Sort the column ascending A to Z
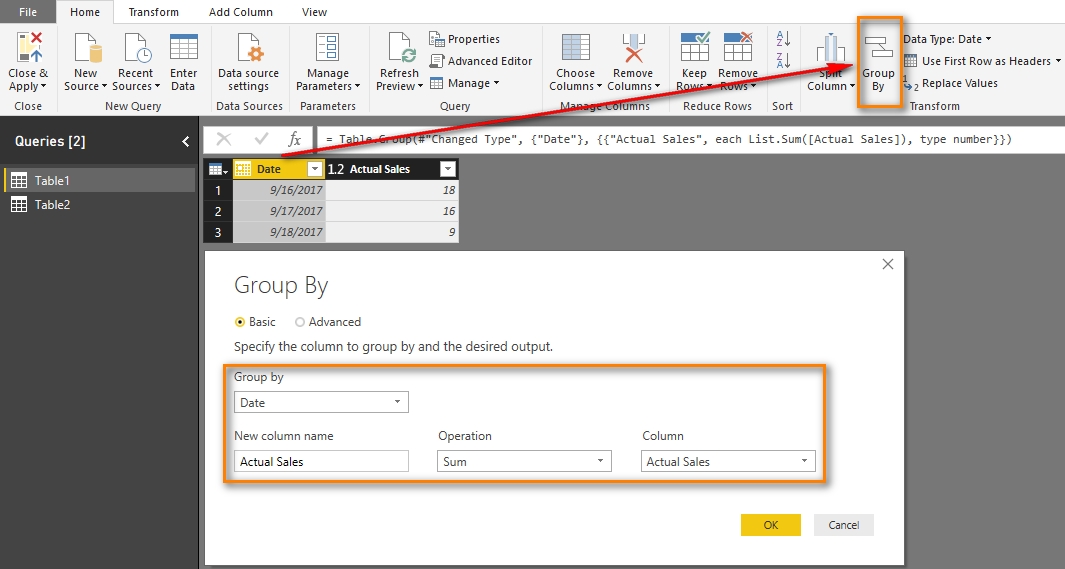The width and height of the screenshot is (1065, 569). 782,39
